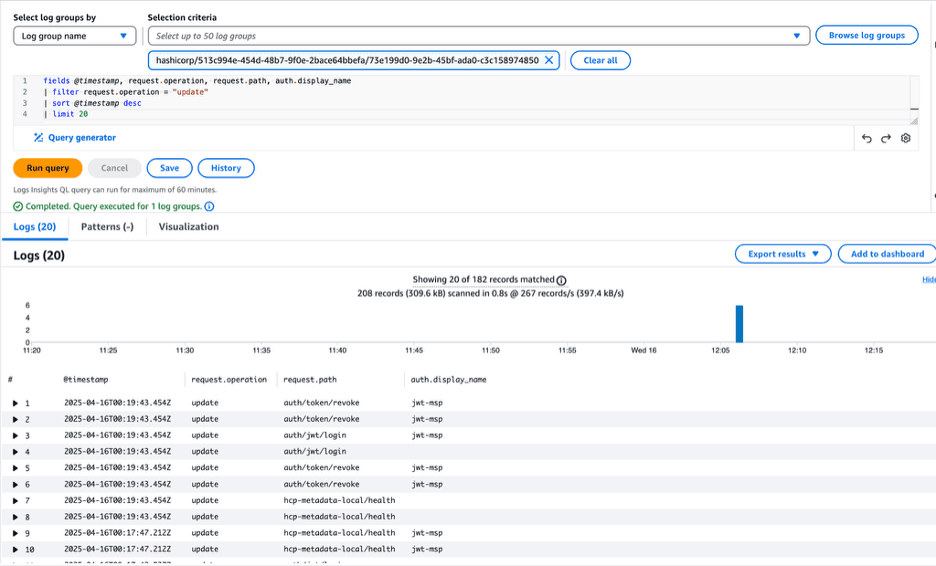Image resolution: width=936 pixels, height=566 pixels.
Task: Click the Run query button
Action: tap(48, 168)
